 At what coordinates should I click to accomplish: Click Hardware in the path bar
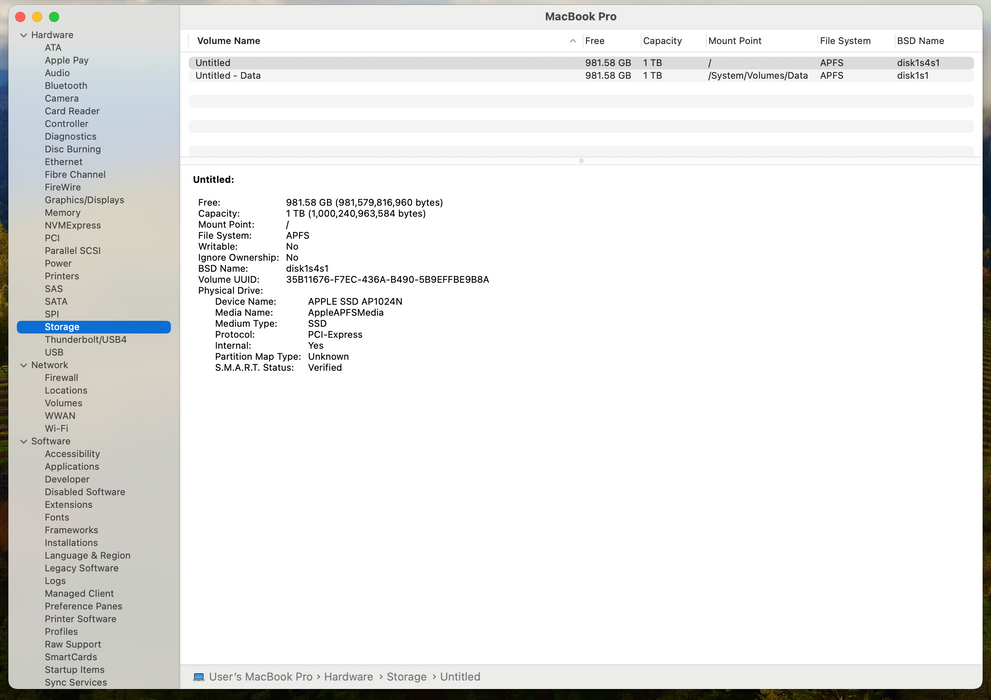pos(348,677)
